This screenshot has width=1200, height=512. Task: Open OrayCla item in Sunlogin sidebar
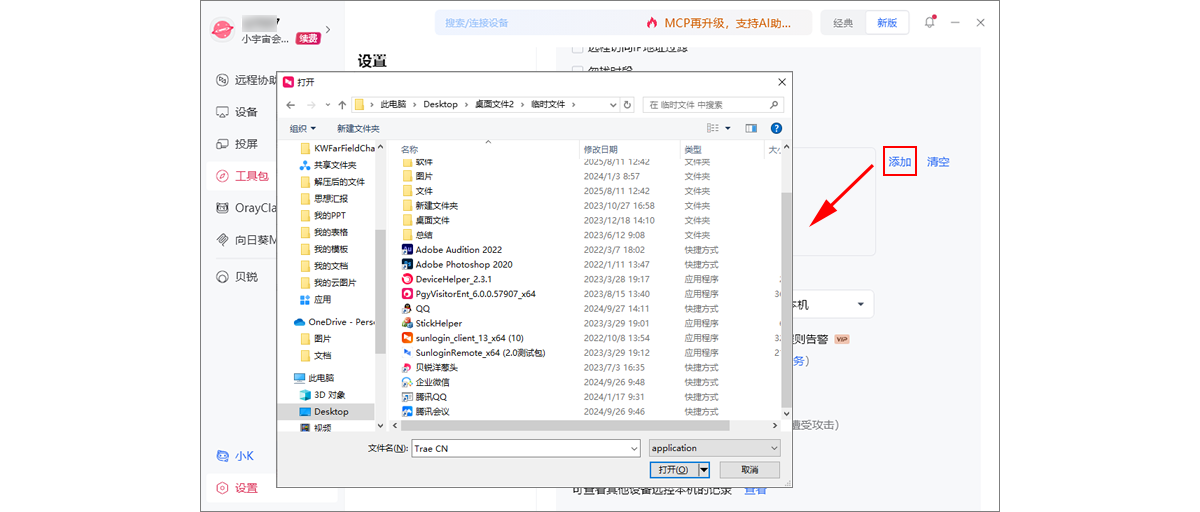[x=245, y=208]
